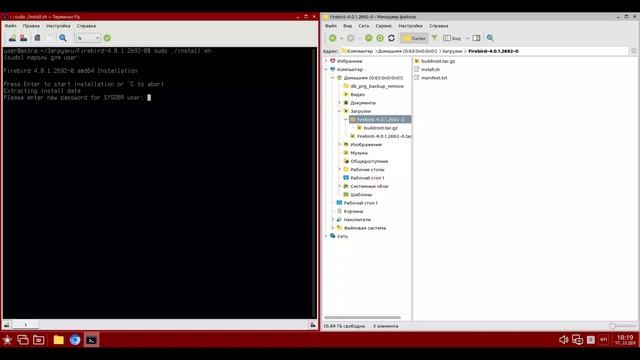Toggle the split two-panel view icon
The image size is (640, 360).
tap(476, 38)
